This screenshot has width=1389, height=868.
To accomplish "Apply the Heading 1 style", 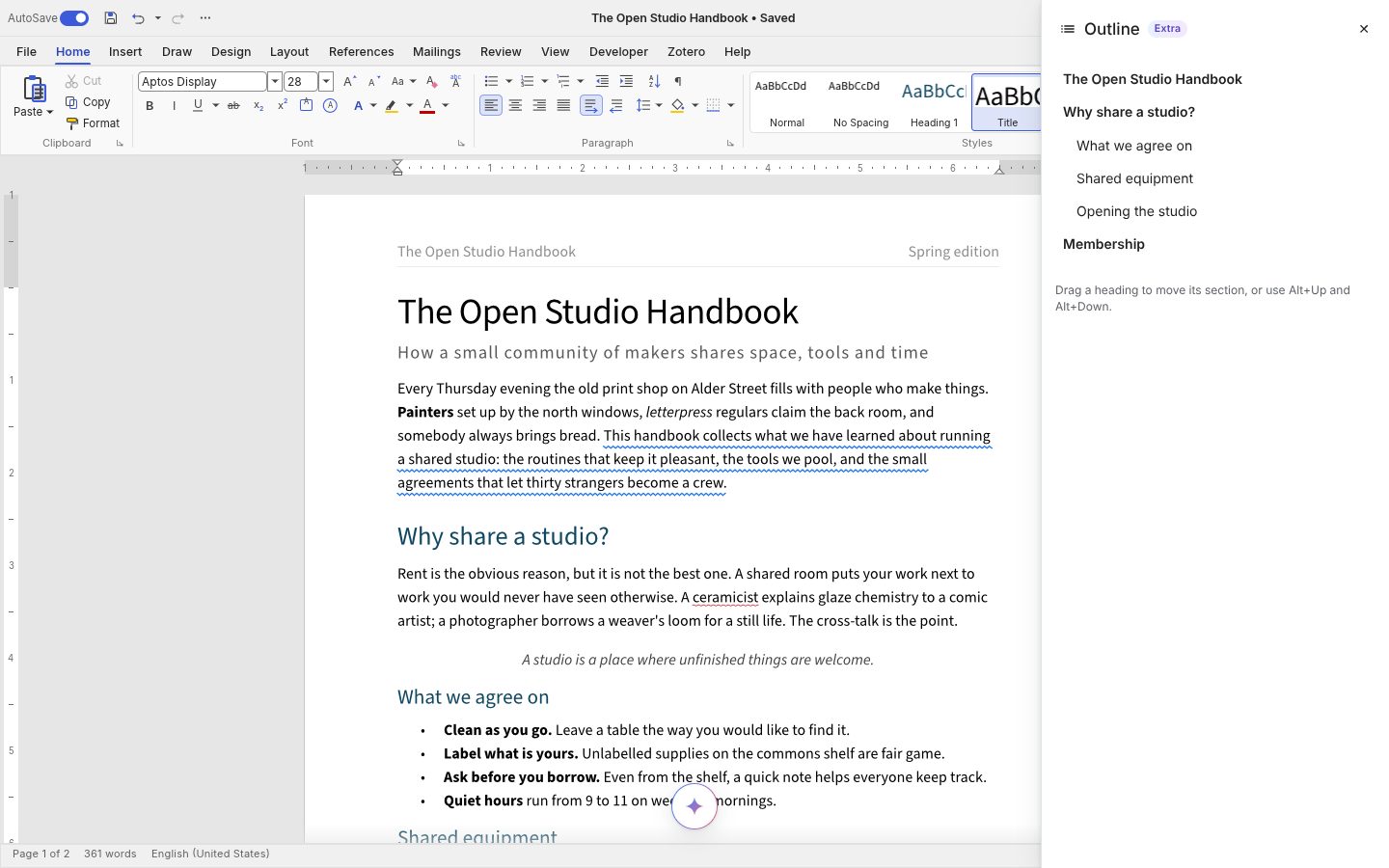I will pos(934,102).
